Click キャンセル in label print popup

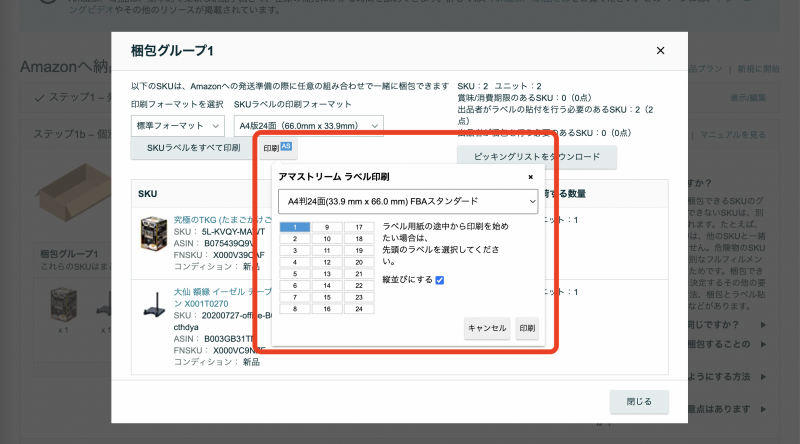487,328
